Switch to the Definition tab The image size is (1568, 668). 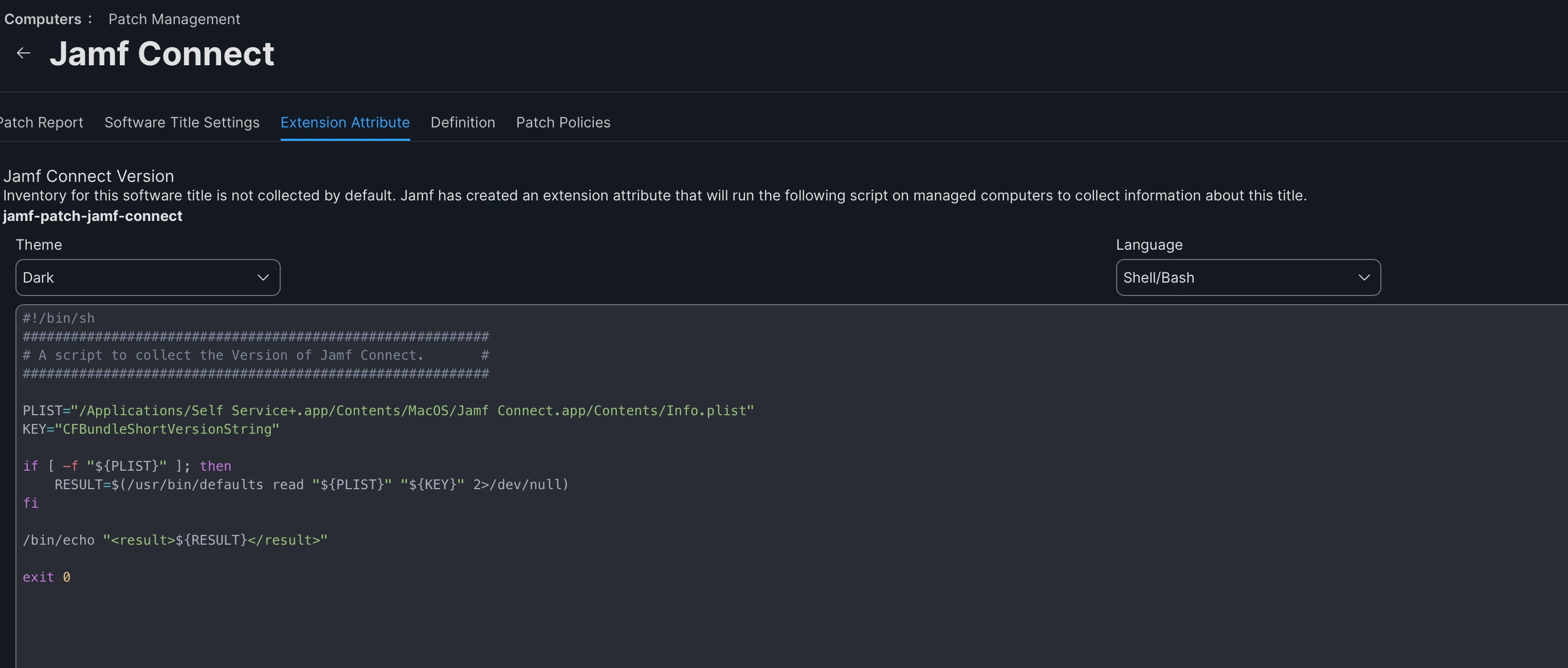(463, 122)
